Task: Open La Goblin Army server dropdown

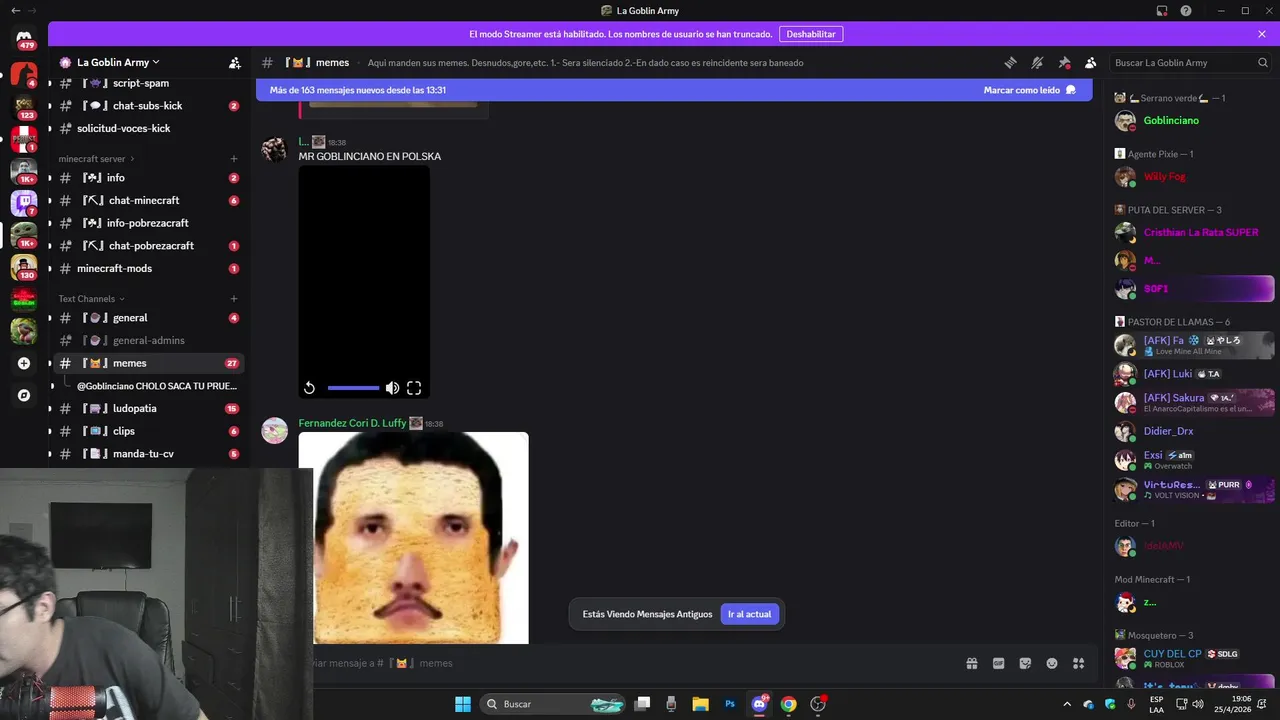Action: (x=117, y=62)
